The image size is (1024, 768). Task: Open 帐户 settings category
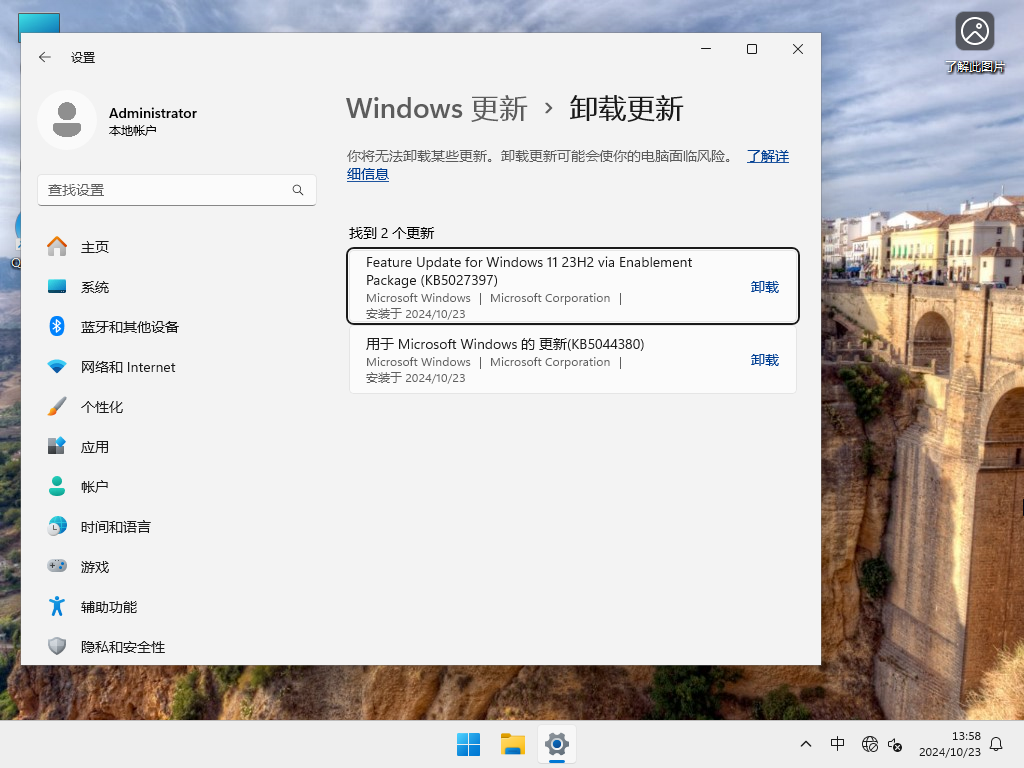(x=95, y=486)
